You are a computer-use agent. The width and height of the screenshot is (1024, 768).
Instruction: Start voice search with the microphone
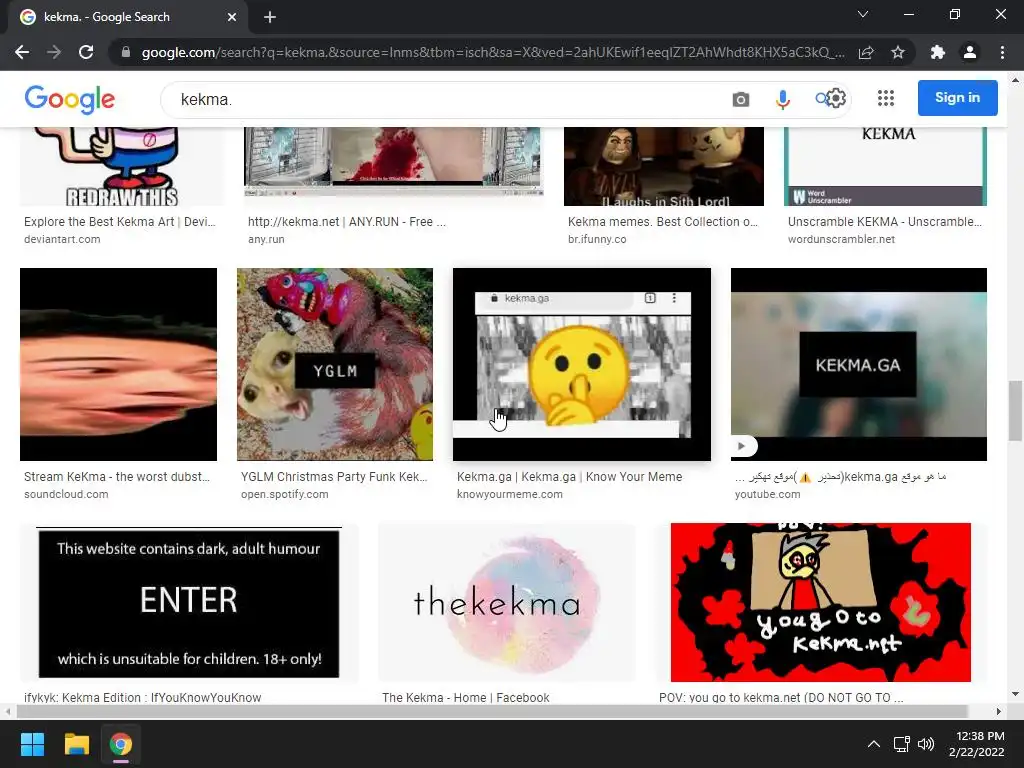pos(782,99)
